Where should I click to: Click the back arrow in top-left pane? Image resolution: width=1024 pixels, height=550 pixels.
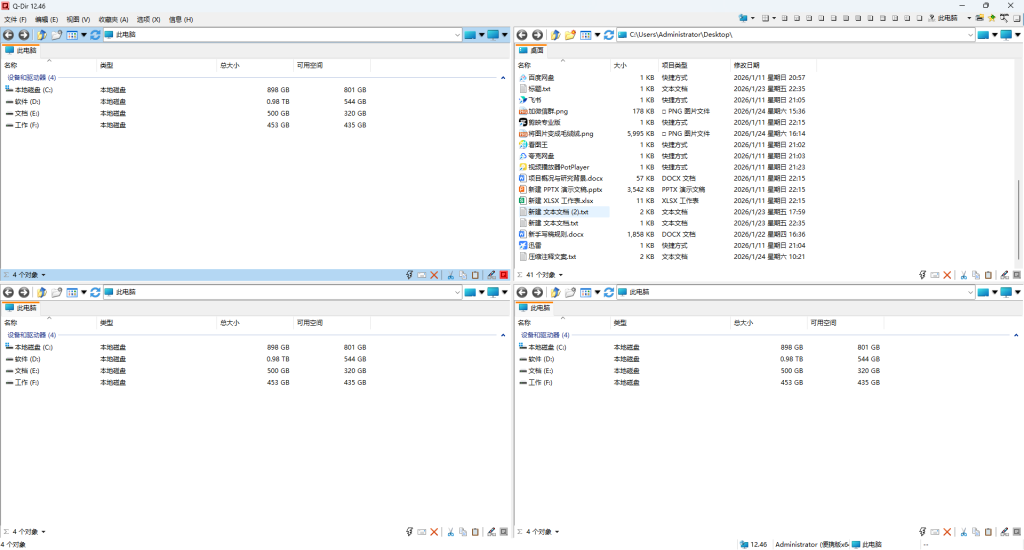9,35
